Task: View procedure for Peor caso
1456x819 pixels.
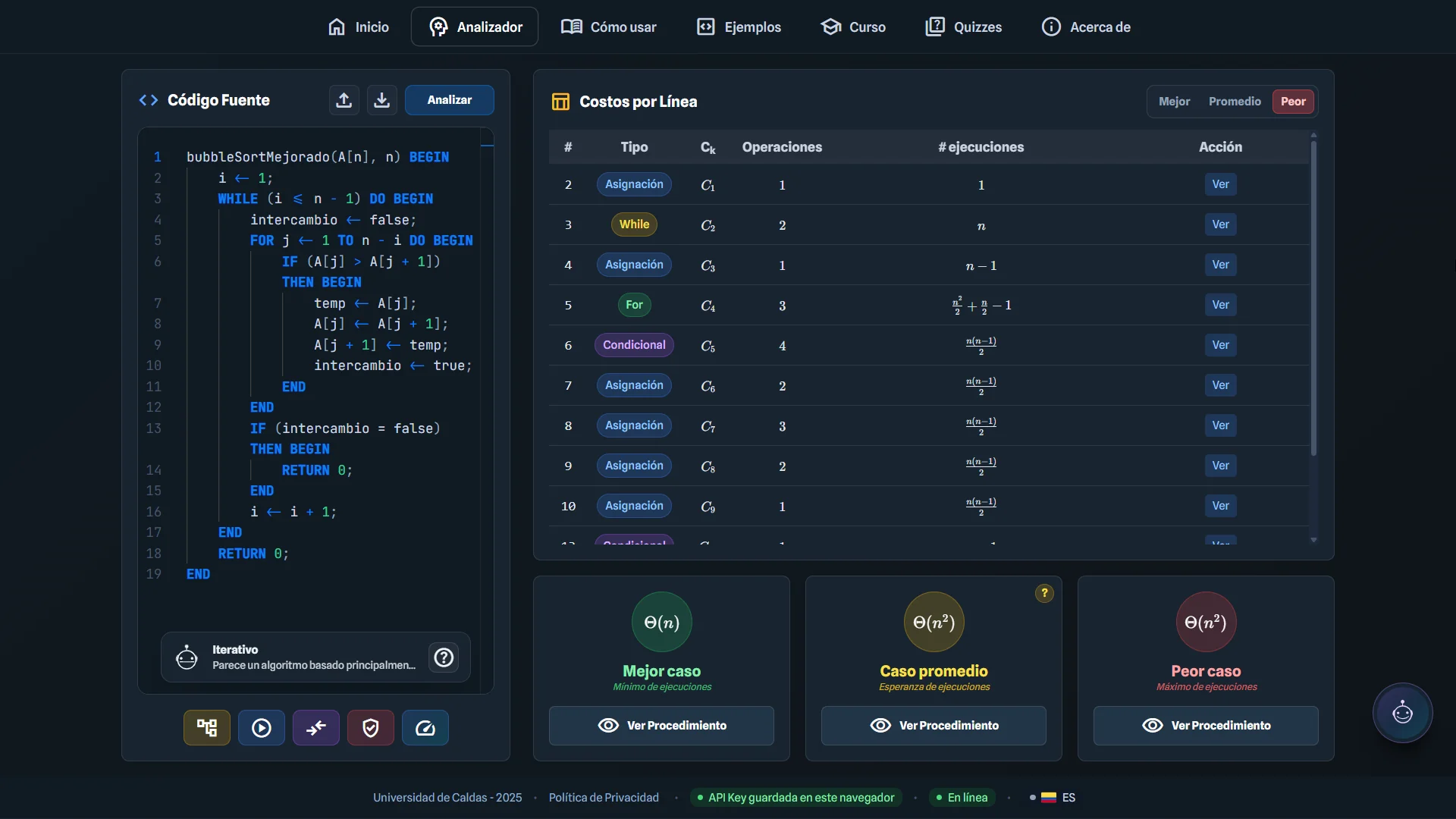Action: tap(1206, 726)
